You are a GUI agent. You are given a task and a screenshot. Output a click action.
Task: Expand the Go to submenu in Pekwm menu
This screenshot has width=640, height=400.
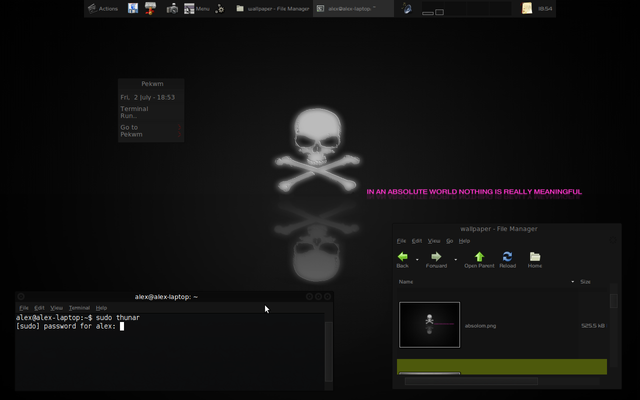tap(151, 127)
